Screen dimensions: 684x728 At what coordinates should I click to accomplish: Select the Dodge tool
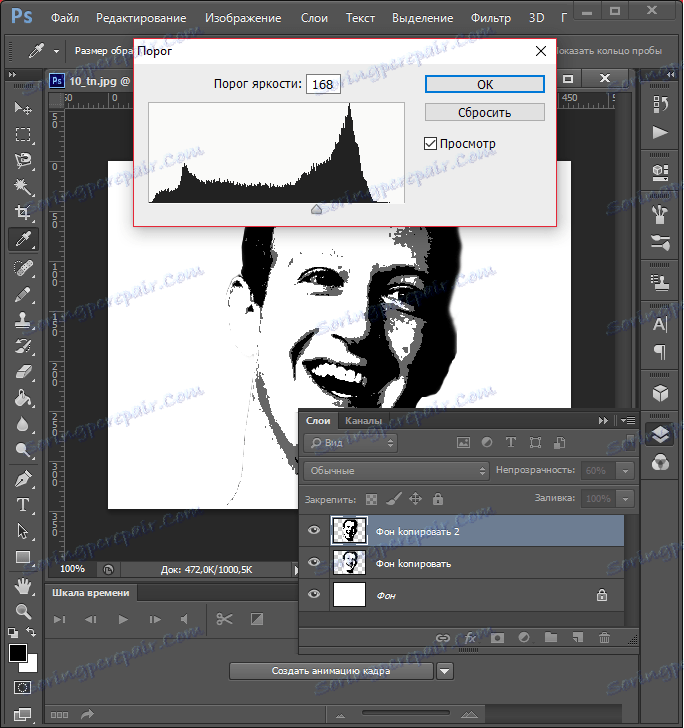23,450
